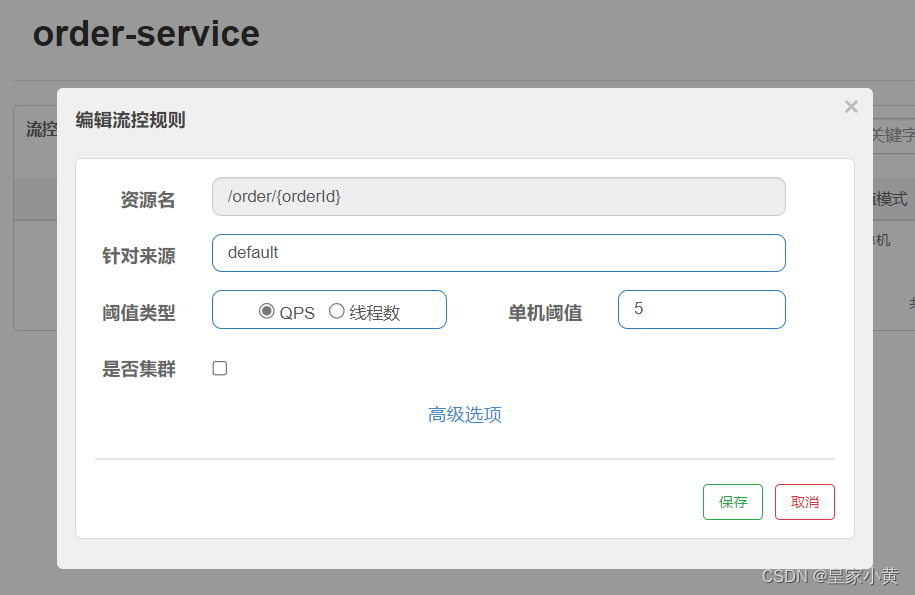Image resolution: width=915 pixels, height=595 pixels.
Task: Click the QPS text label
Action: [297, 313]
